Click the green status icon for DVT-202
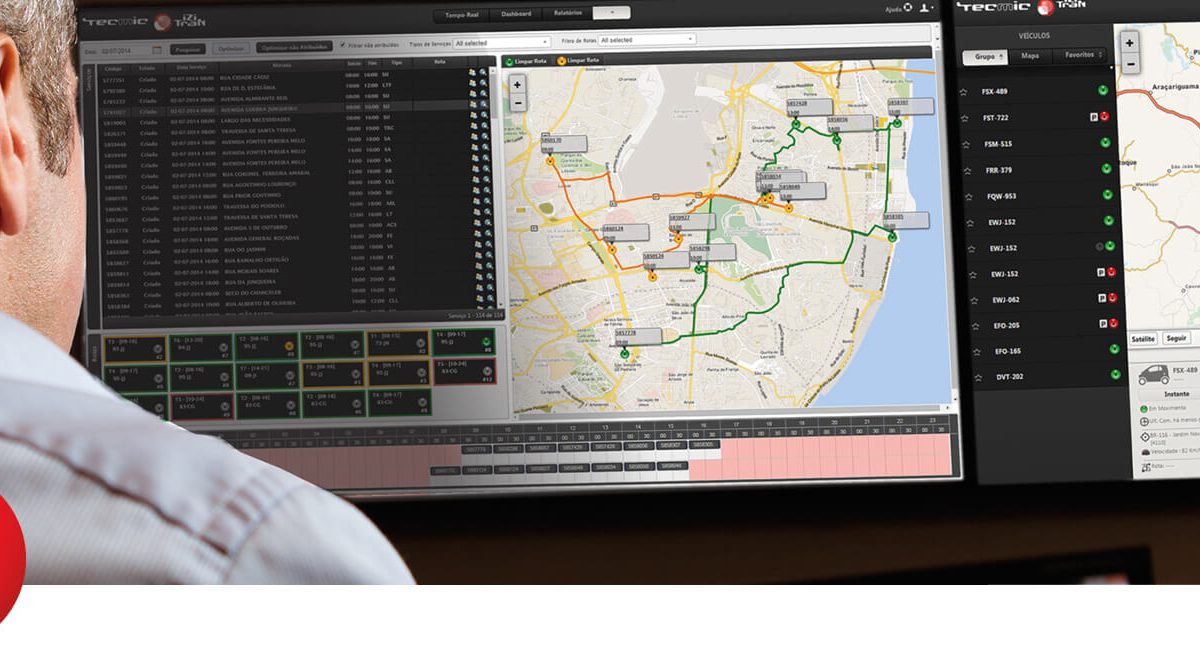This screenshot has height=660, width=1200. click(x=1115, y=374)
